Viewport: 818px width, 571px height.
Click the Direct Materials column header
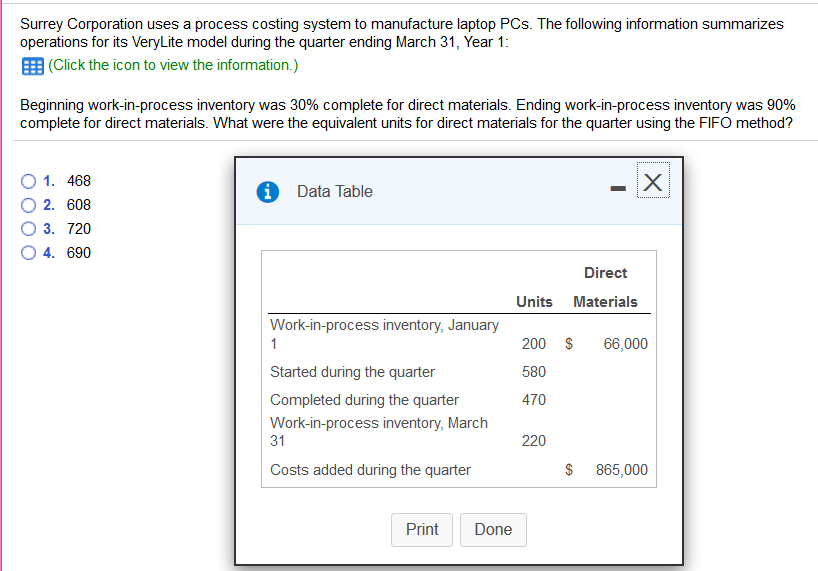click(x=605, y=287)
